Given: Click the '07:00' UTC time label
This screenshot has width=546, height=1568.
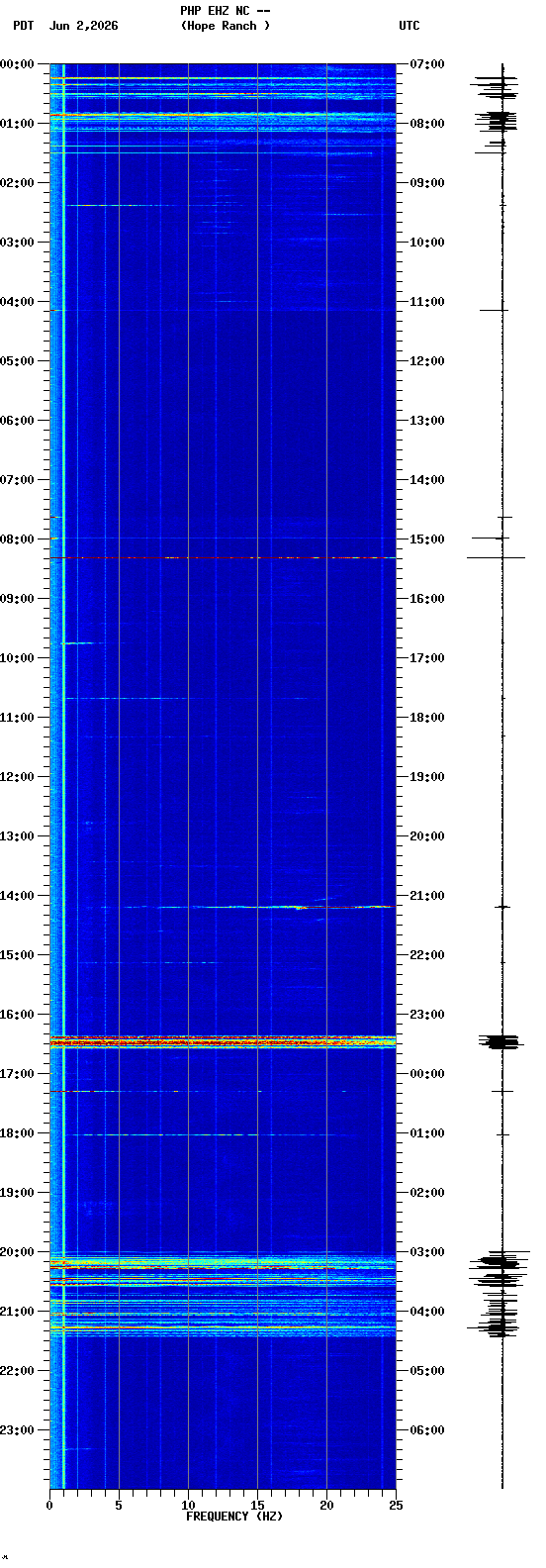Looking at the screenshot, I should [x=426, y=64].
